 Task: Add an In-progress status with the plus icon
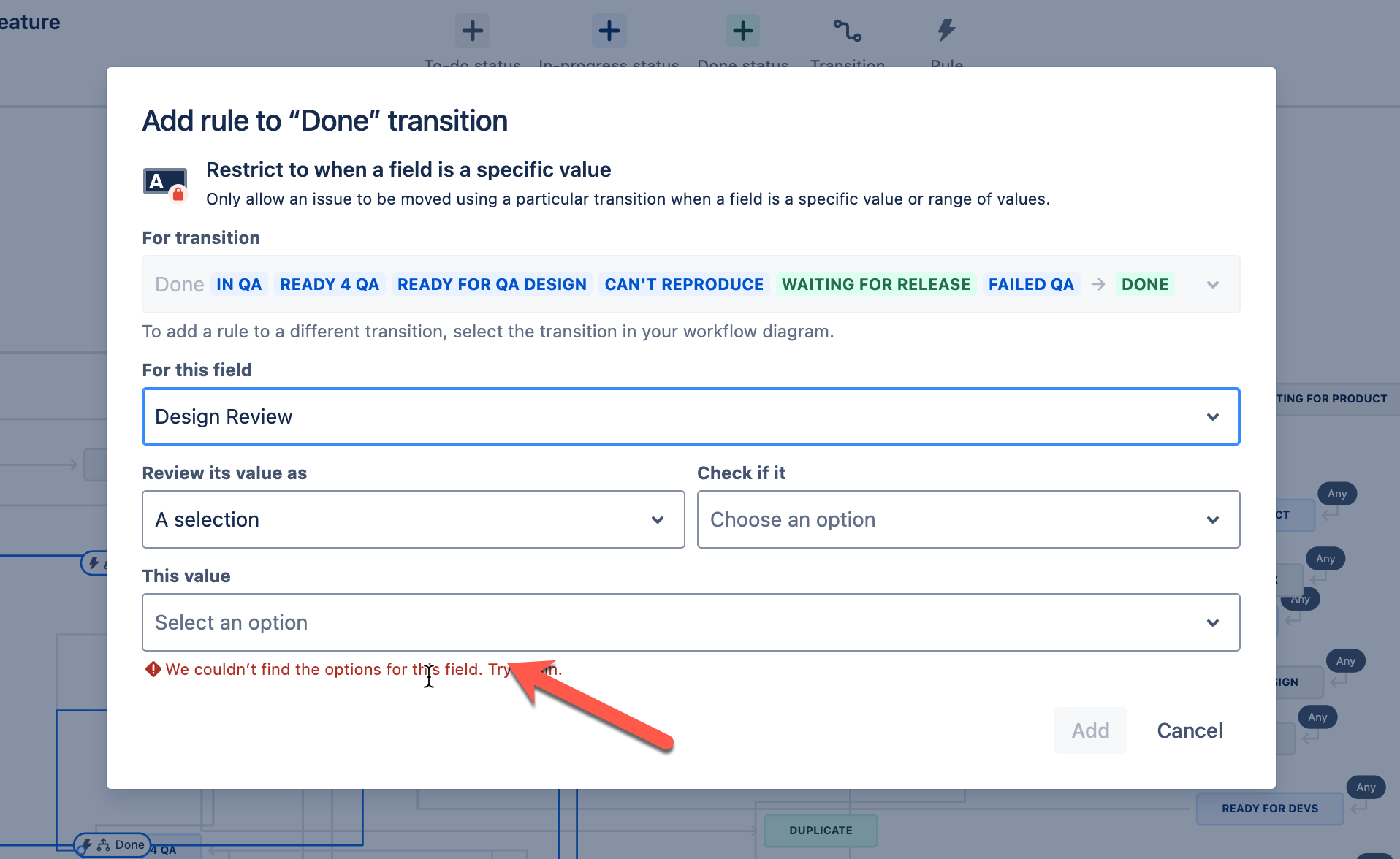coord(609,31)
